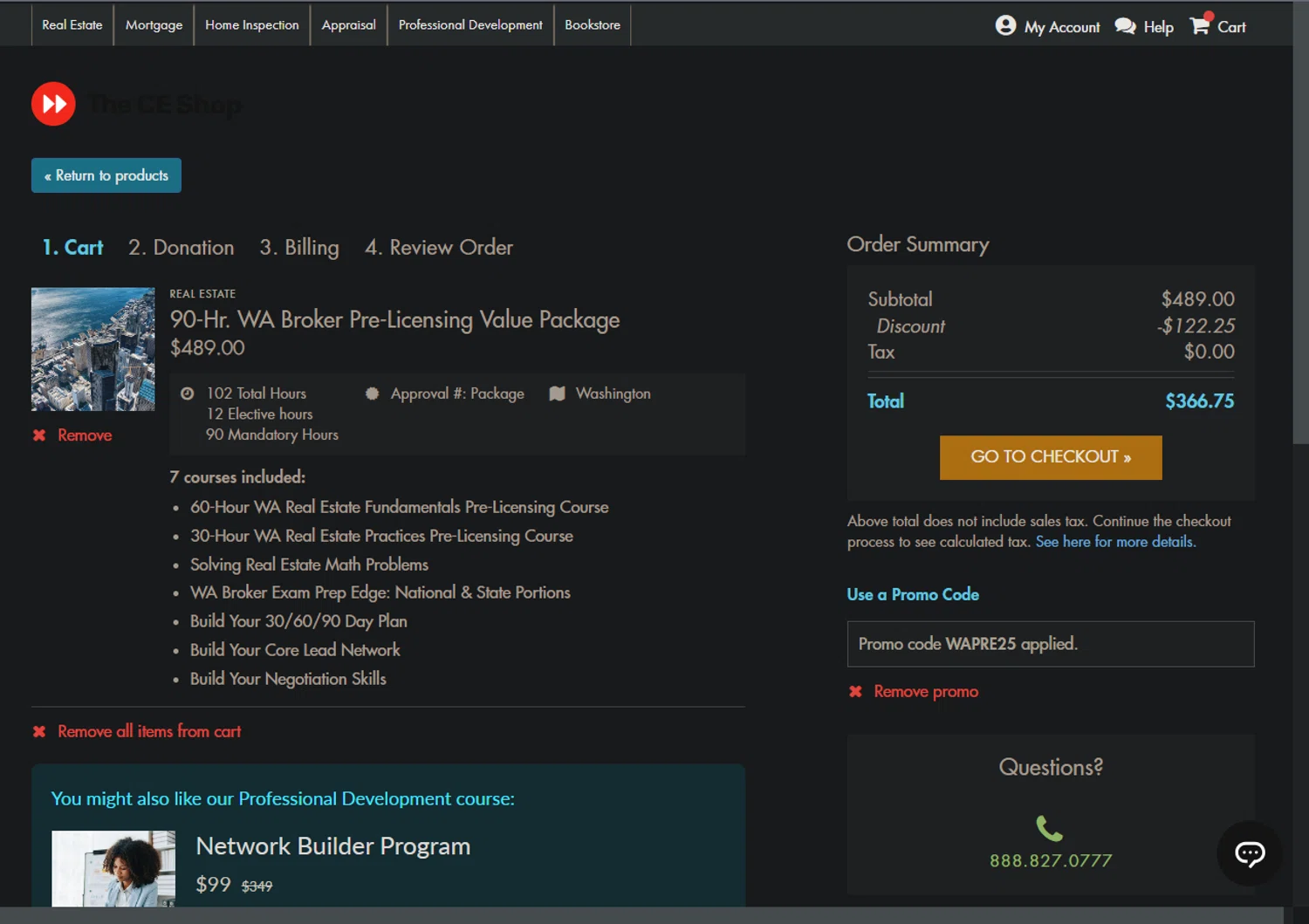Click Network Builder Program title
Viewport: 1309px width, 924px height.
332,846
